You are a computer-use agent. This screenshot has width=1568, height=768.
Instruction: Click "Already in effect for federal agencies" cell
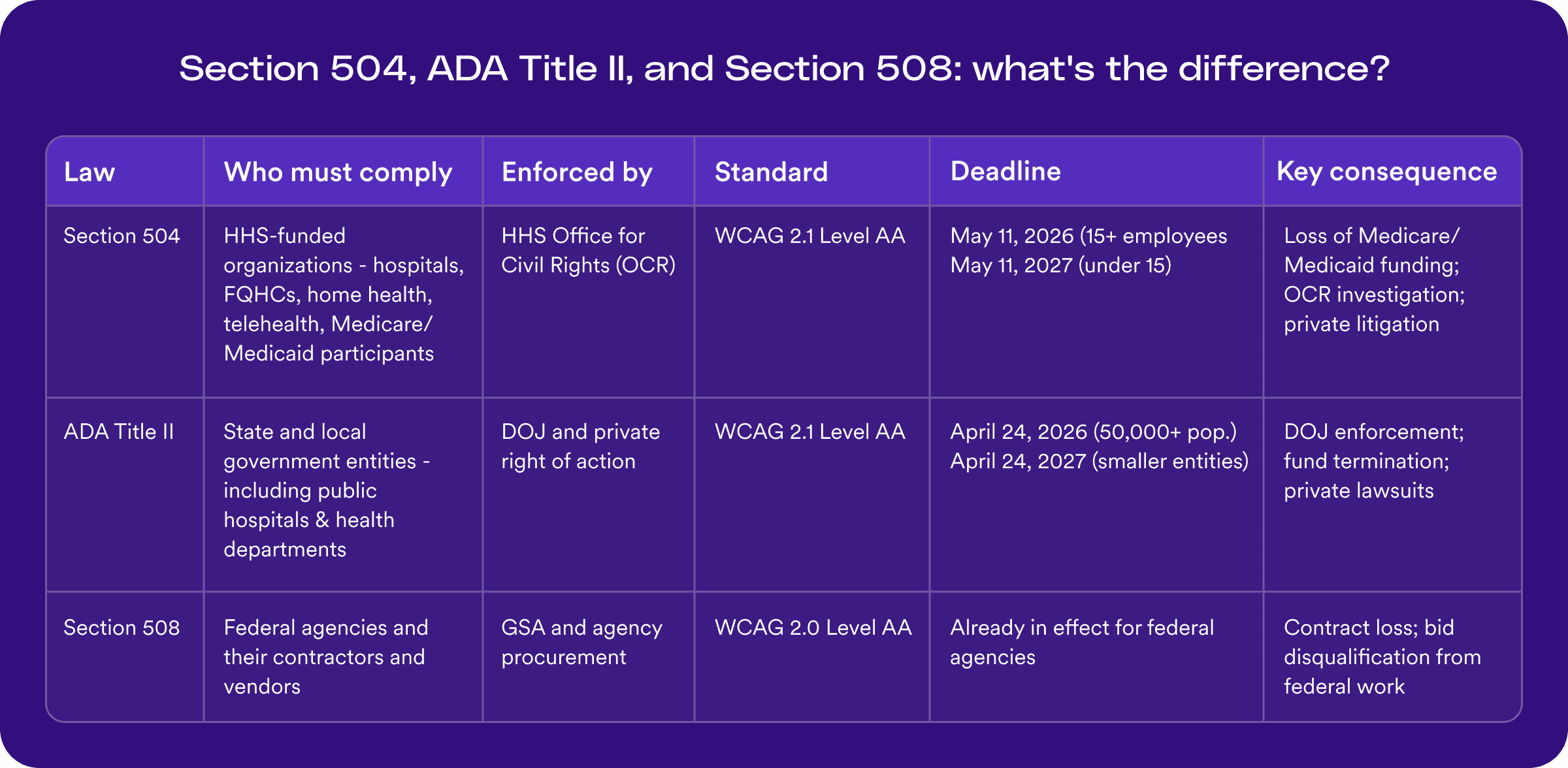tap(1081, 643)
